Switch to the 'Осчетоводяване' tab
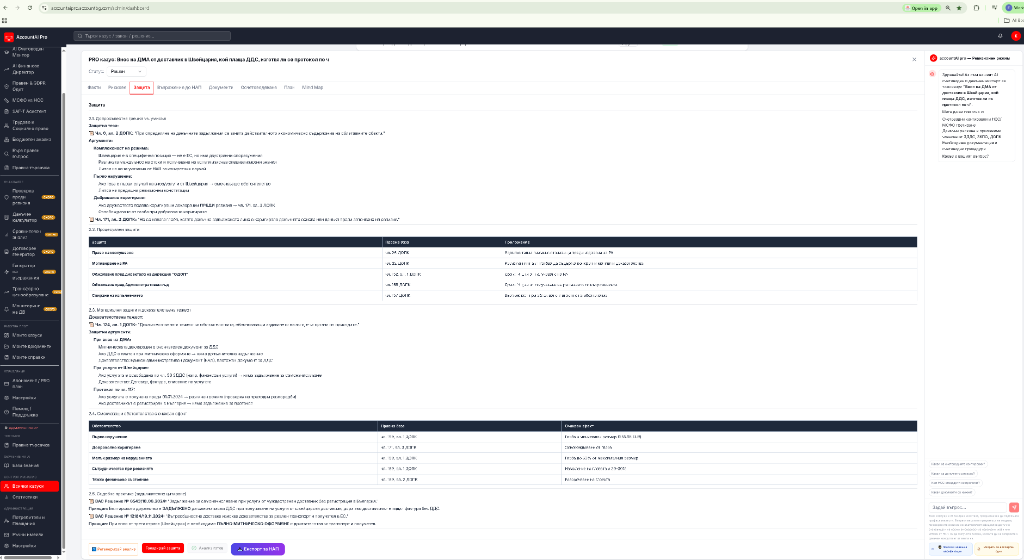1024x560 pixels. pos(259,87)
